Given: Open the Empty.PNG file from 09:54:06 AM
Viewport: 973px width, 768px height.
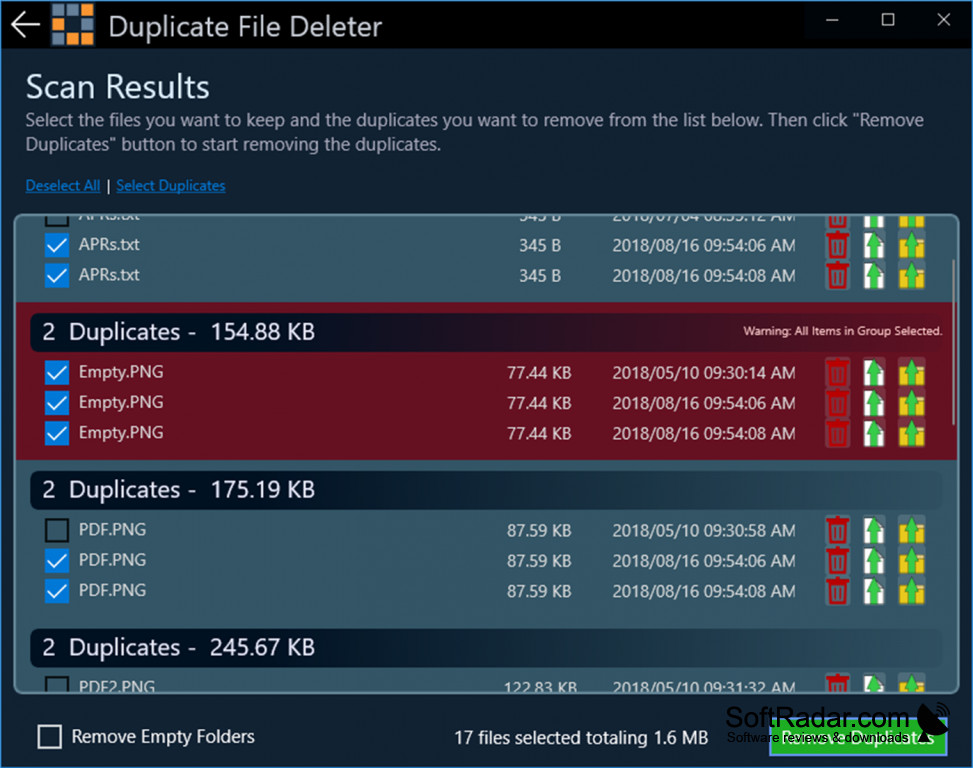Looking at the screenshot, I should (x=874, y=403).
